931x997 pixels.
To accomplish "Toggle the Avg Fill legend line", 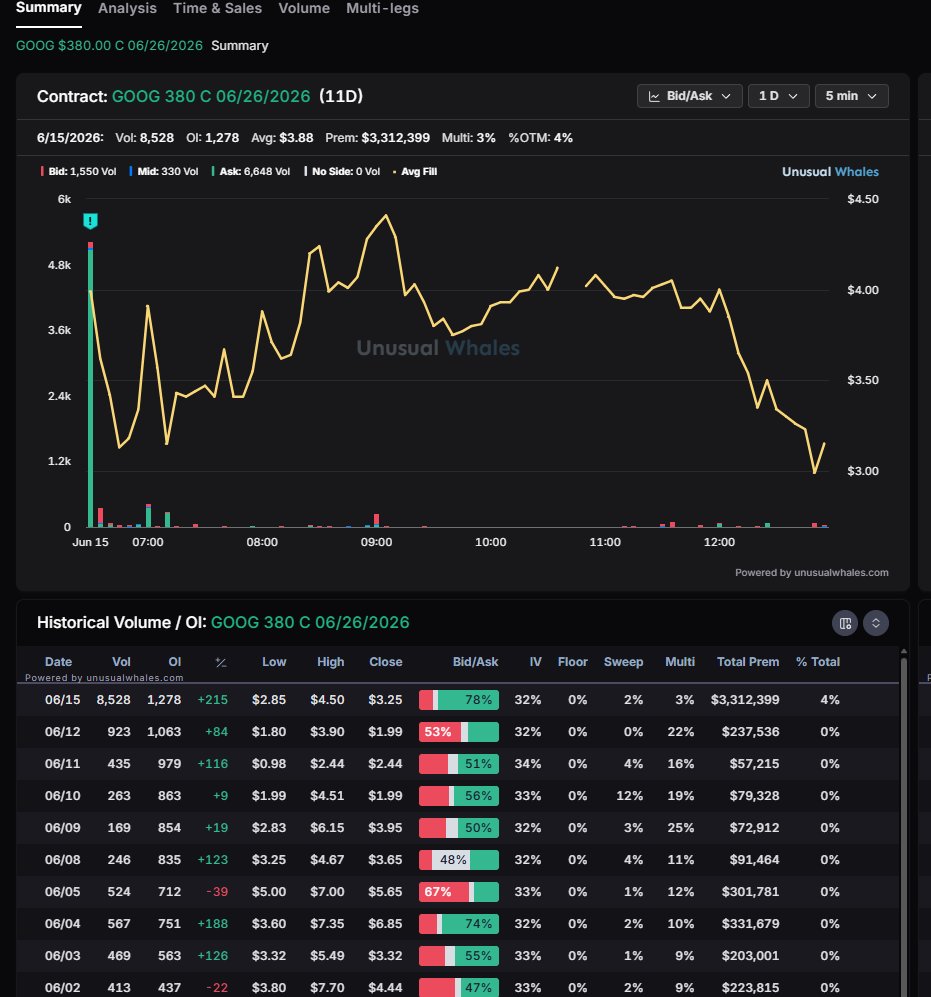I will (x=415, y=172).
